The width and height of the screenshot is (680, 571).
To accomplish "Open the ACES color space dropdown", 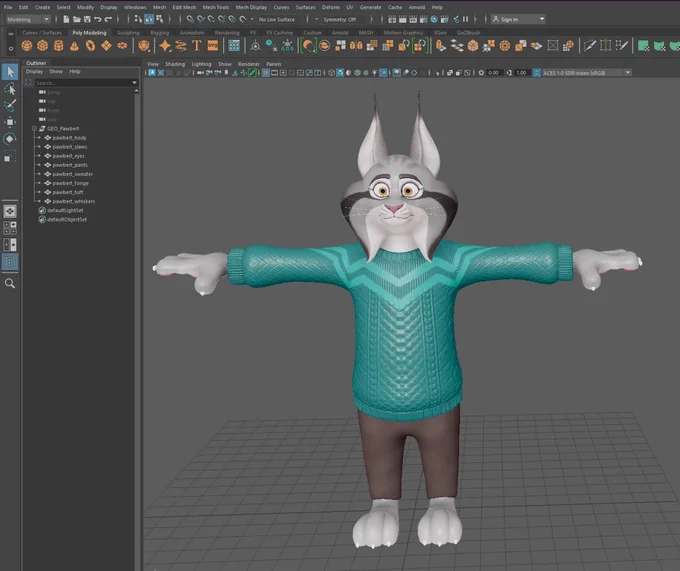I will 587,73.
